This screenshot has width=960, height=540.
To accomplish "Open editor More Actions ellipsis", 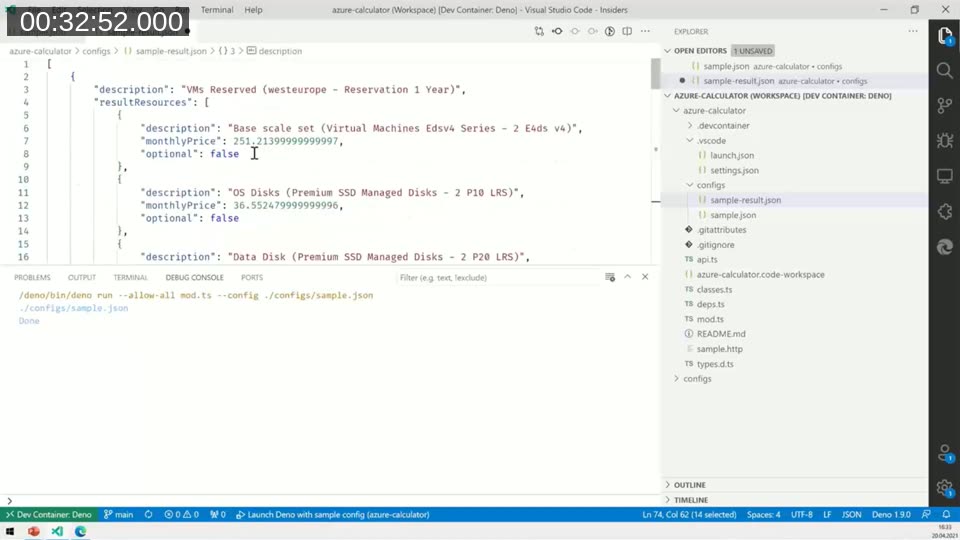I will coord(645,31).
